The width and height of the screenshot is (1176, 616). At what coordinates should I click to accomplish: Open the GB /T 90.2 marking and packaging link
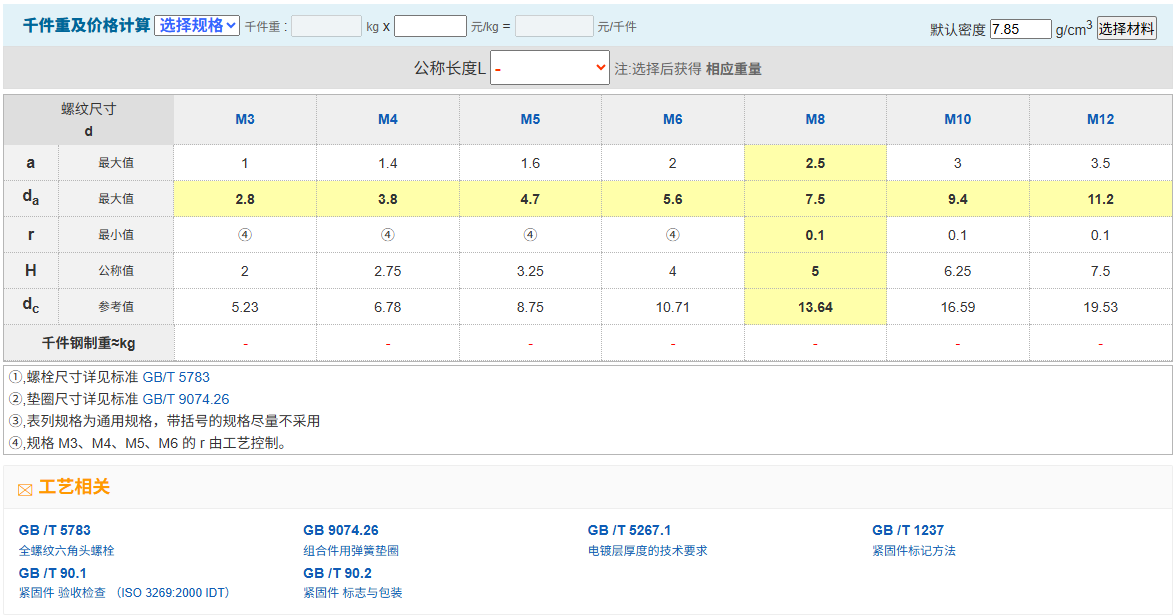point(337,573)
